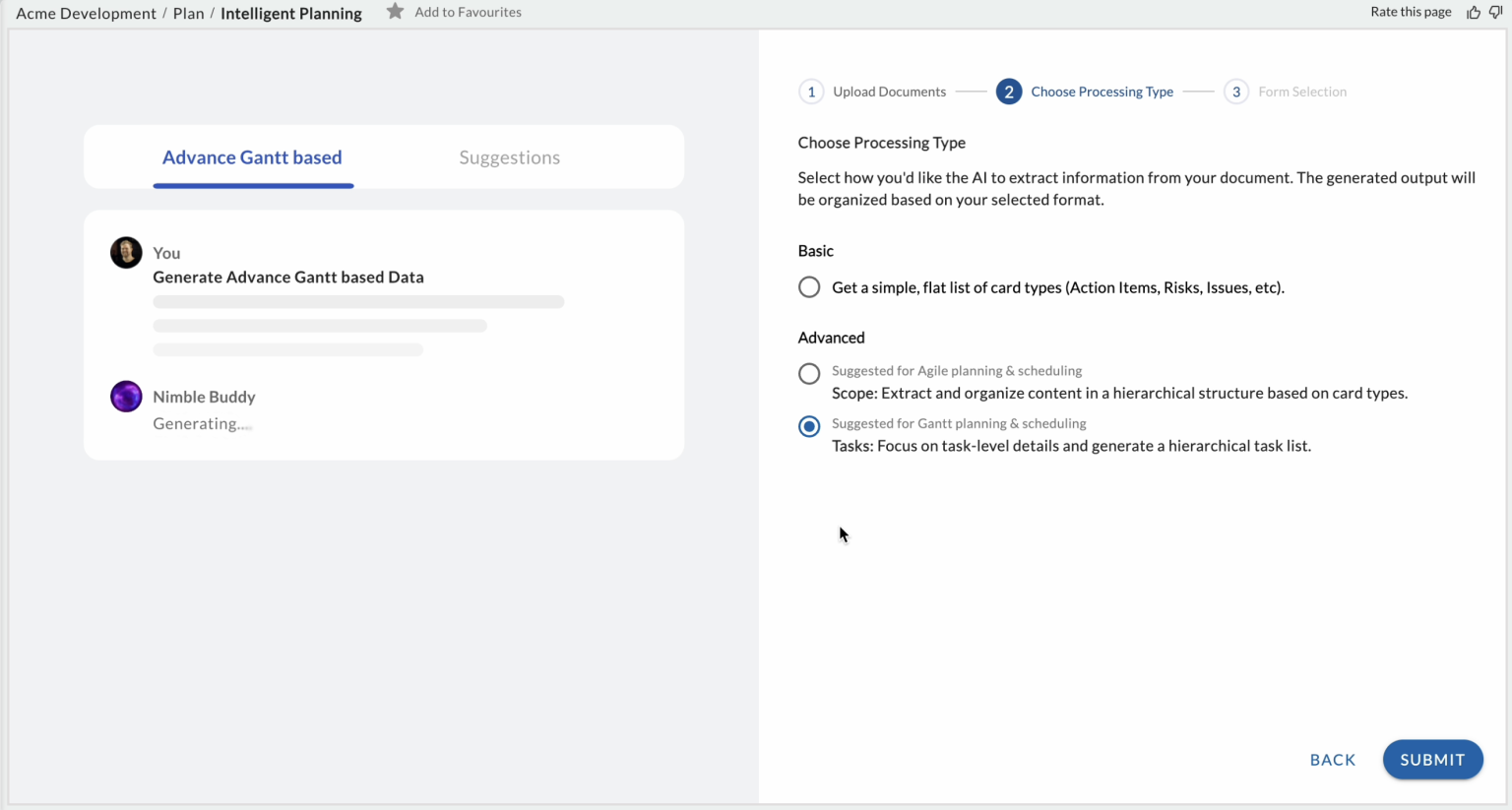Switch to the Suggestions tab
The height and width of the screenshot is (810, 1512).
point(509,157)
